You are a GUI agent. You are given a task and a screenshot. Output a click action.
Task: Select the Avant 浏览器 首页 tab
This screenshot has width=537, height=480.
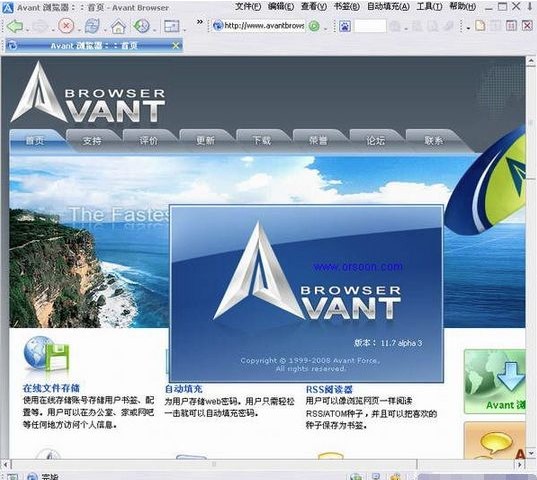pyautogui.click(x=94, y=45)
